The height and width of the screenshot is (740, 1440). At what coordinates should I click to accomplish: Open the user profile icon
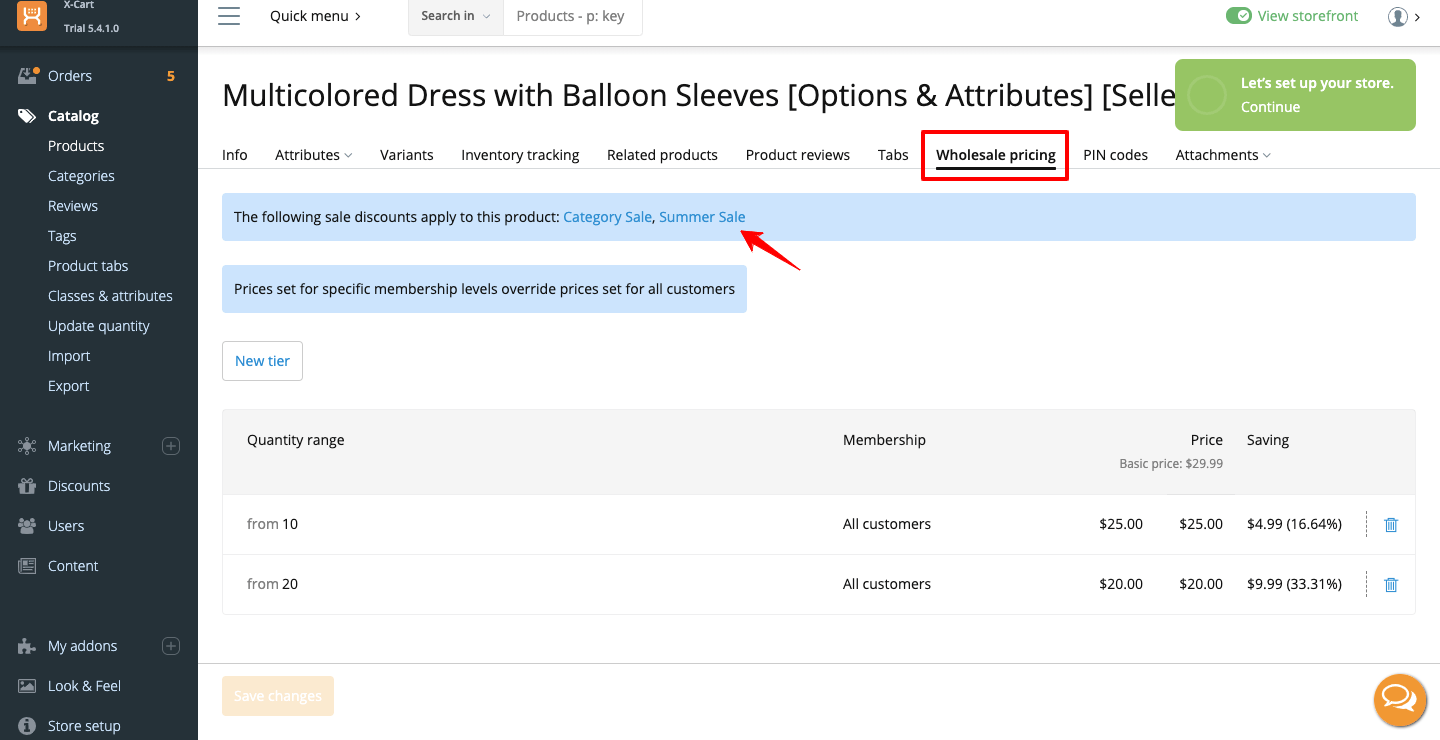point(1398,16)
